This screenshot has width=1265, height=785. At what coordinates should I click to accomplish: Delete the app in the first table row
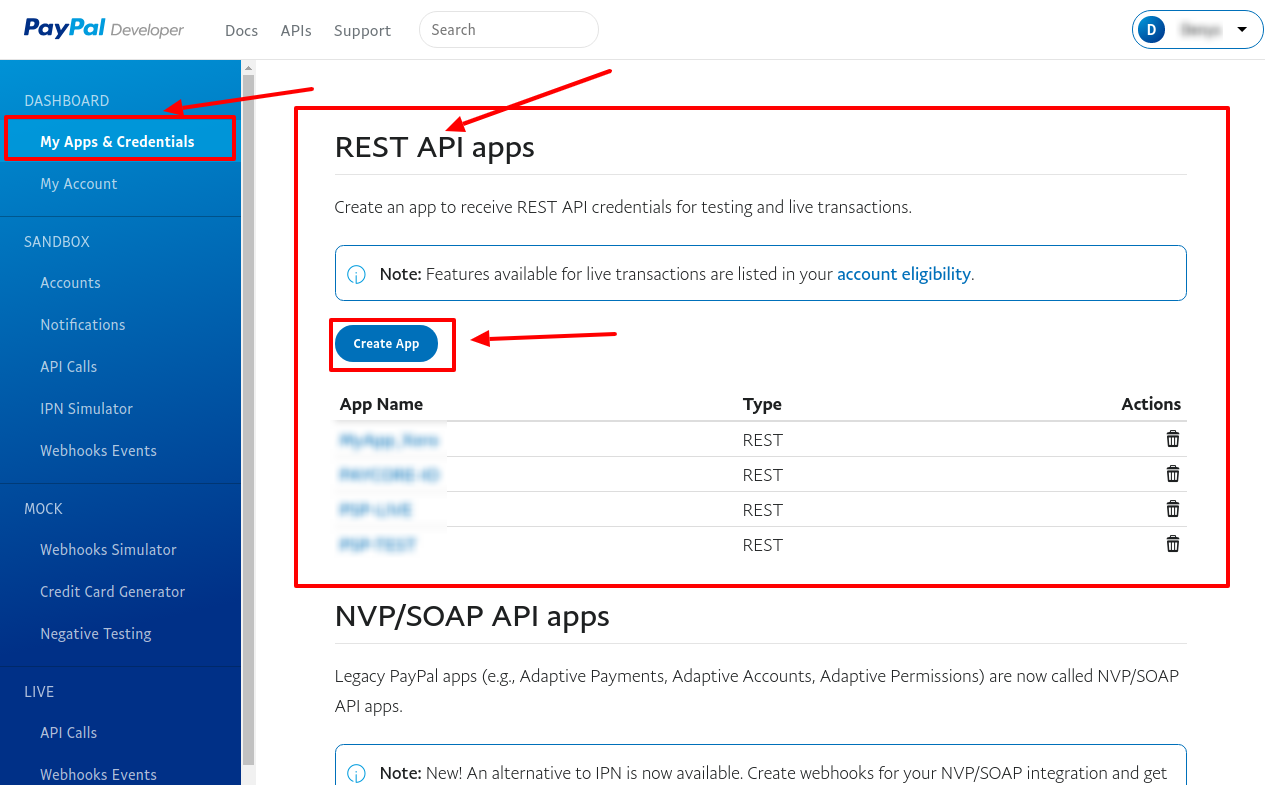(1173, 439)
